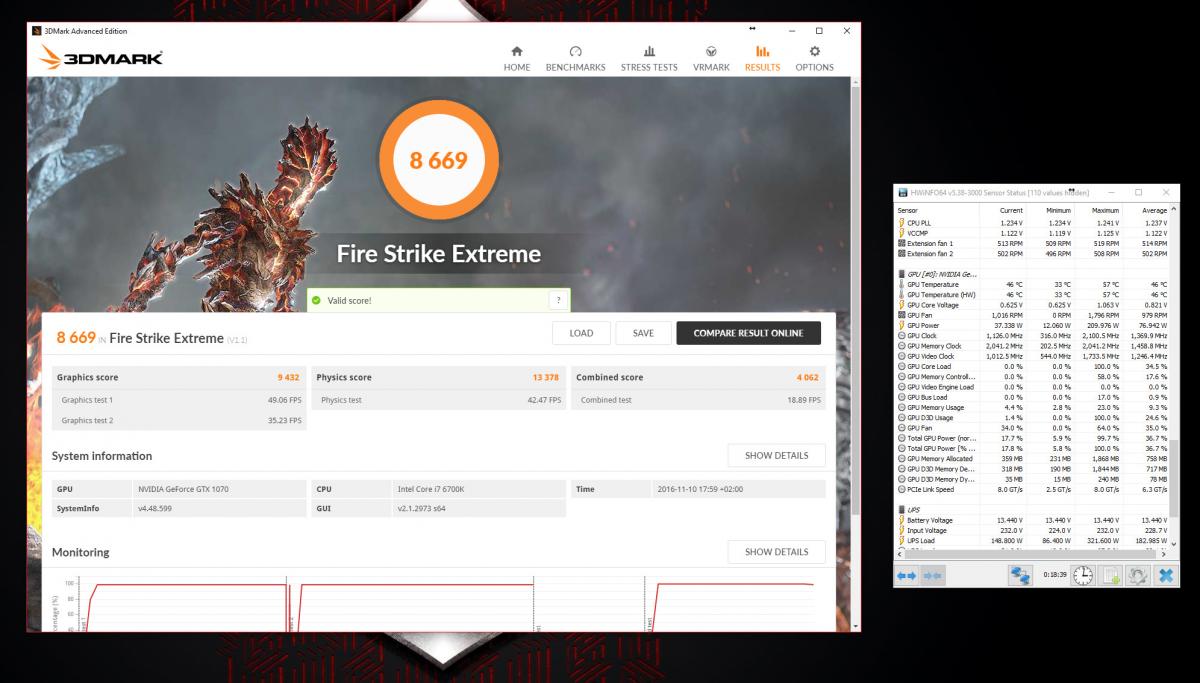The height and width of the screenshot is (683, 1200).
Task: Click the "Combined score" label
Action: [610, 378]
